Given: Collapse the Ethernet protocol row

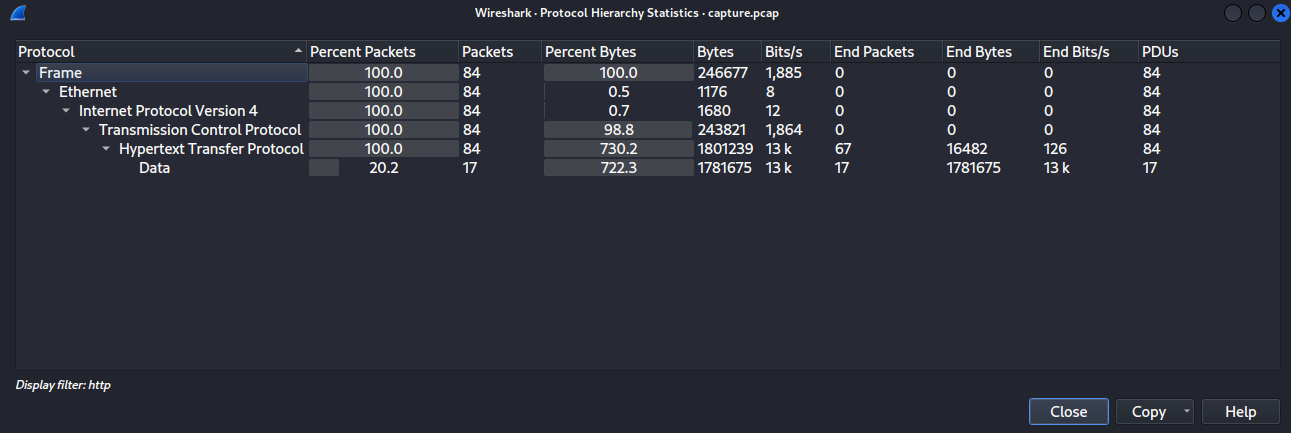Looking at the screenshot, I should (46, 92).
